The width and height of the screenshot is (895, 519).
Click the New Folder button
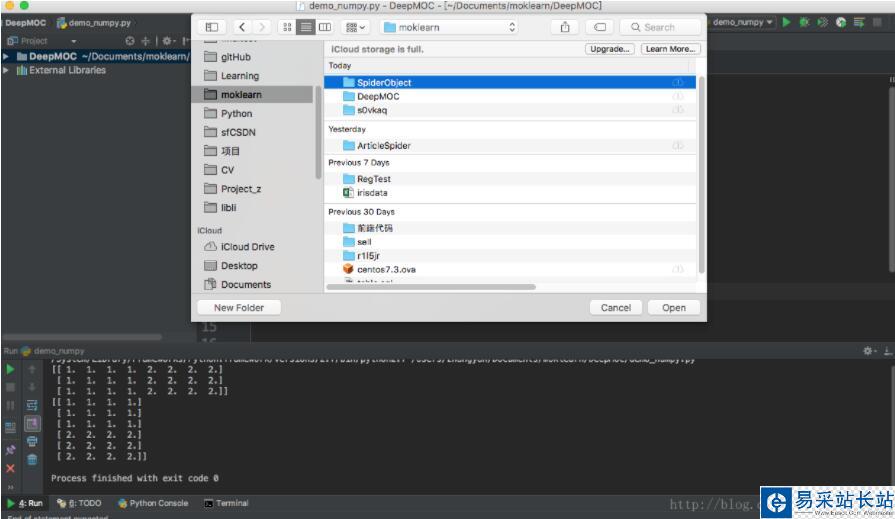(239, 308)
